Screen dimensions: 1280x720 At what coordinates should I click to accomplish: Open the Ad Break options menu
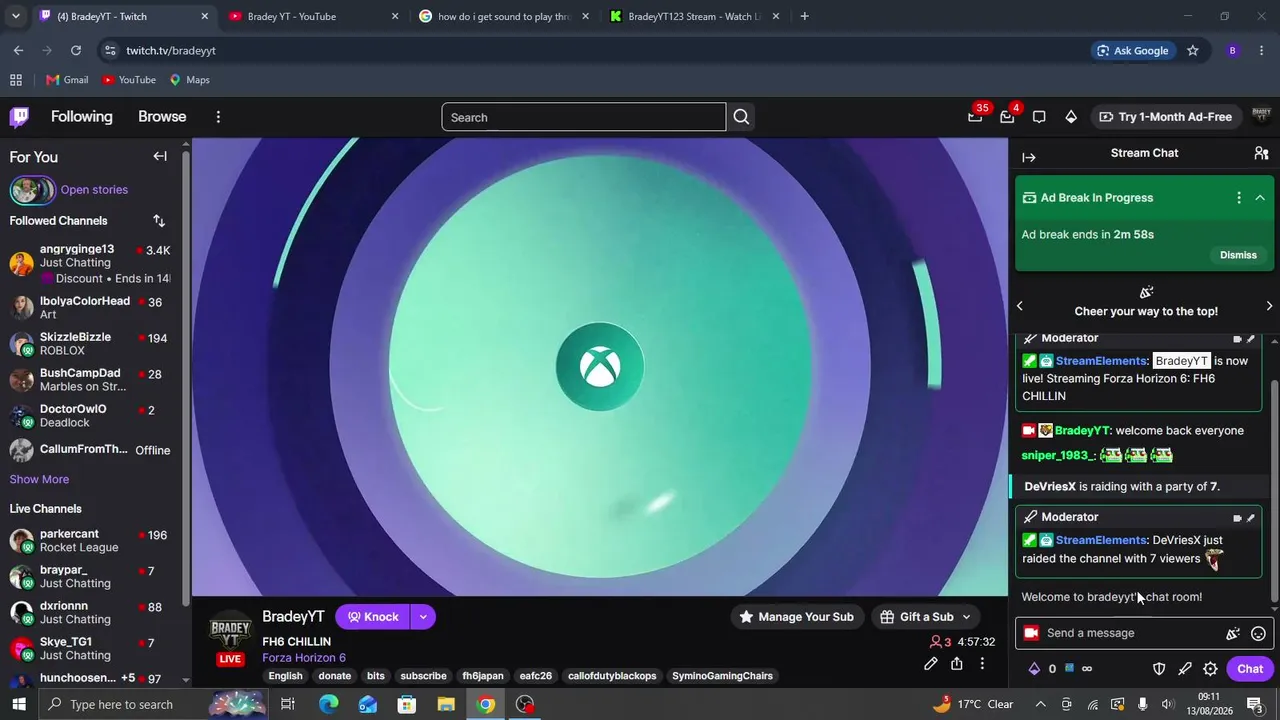[x=1239, y=198]
